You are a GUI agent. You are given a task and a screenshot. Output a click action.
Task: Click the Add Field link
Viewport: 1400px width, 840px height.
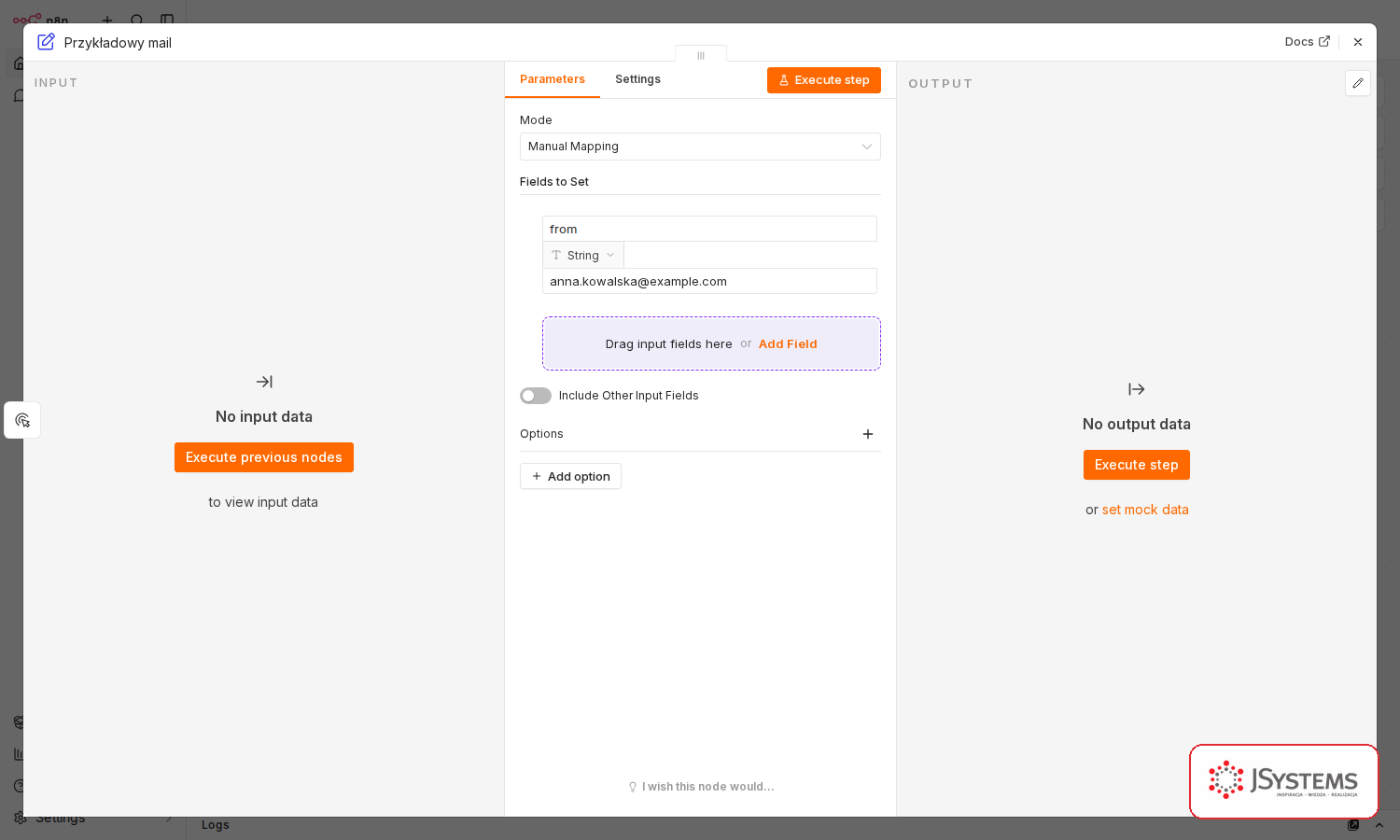788,343
